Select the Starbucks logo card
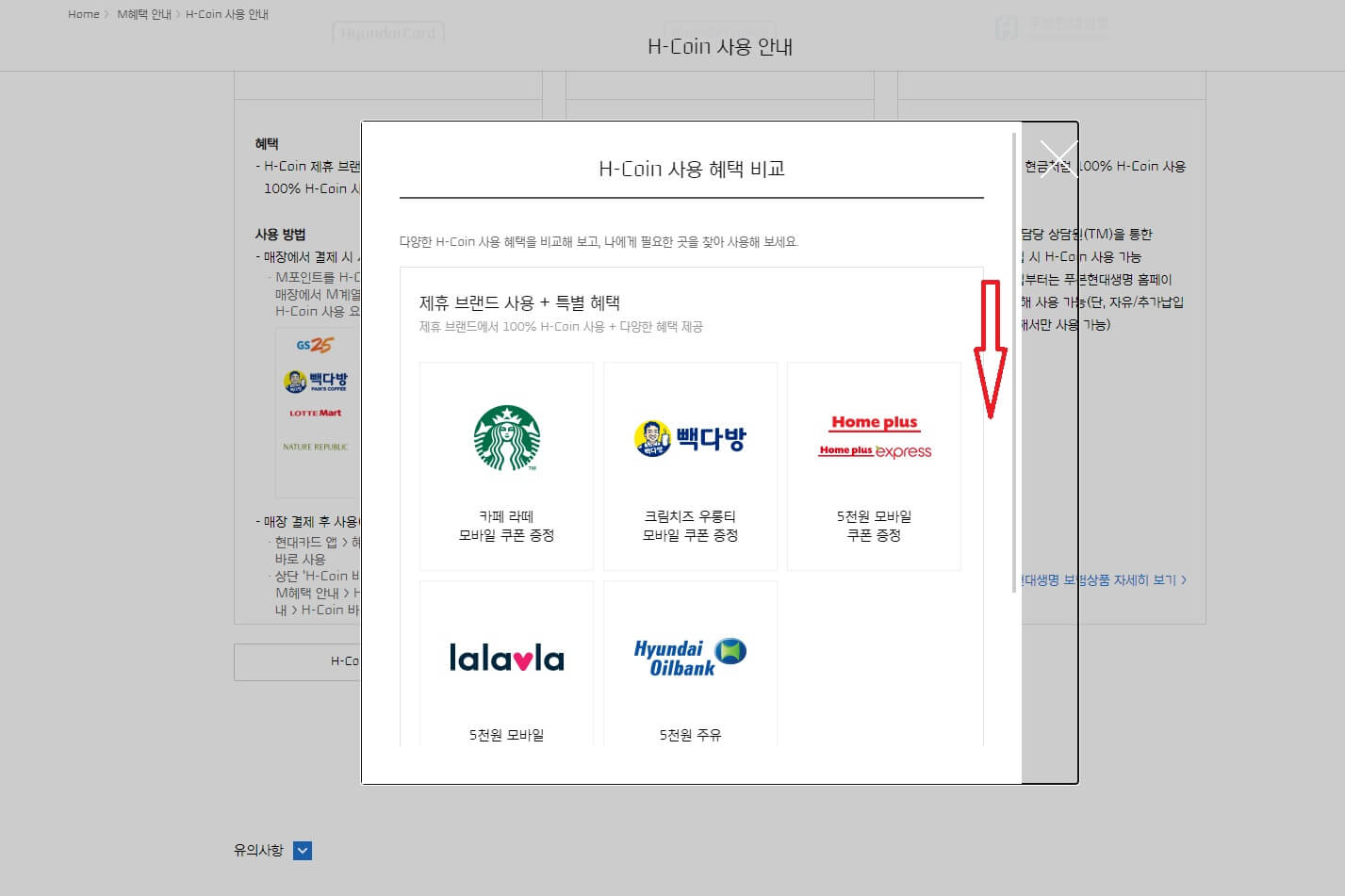 click(506, 466)
